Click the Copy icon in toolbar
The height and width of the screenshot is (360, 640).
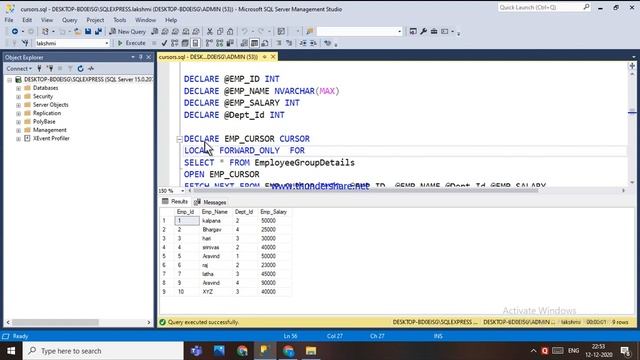pyautogui.click(x=220, y=31)
